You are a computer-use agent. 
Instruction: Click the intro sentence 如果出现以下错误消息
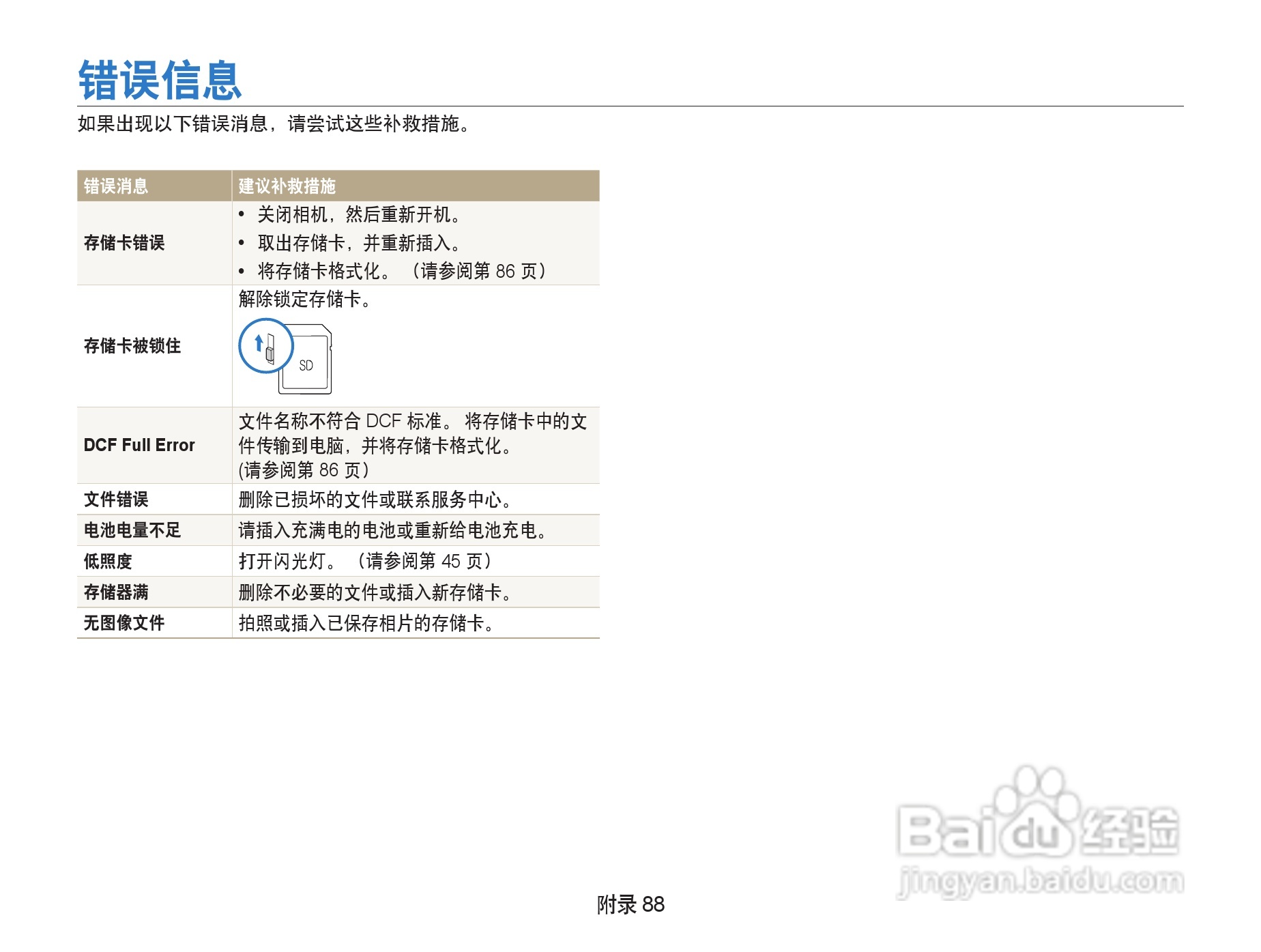coord(173,124)
